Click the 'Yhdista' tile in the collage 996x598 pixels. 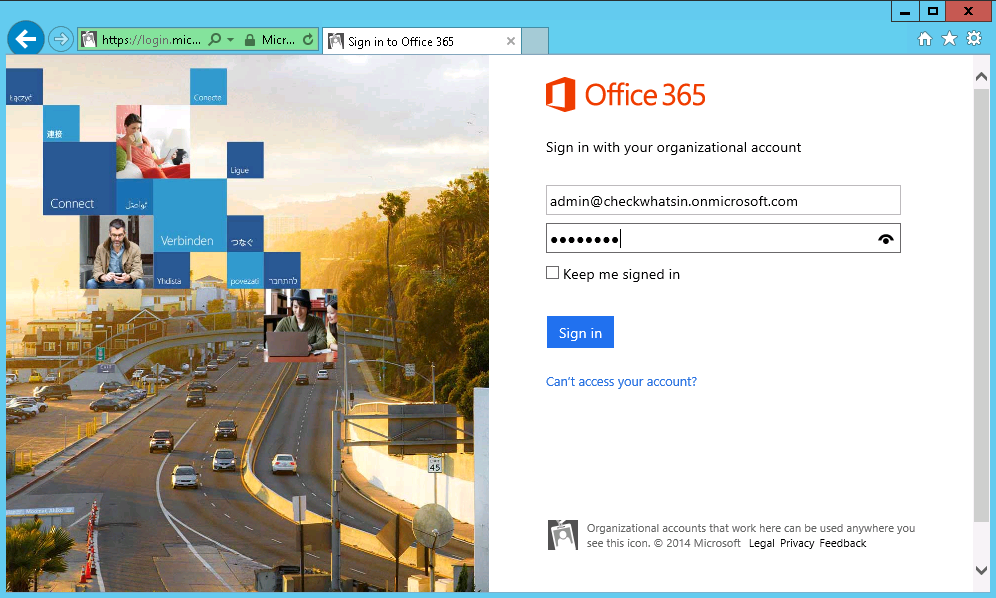(x=172, y=271)
